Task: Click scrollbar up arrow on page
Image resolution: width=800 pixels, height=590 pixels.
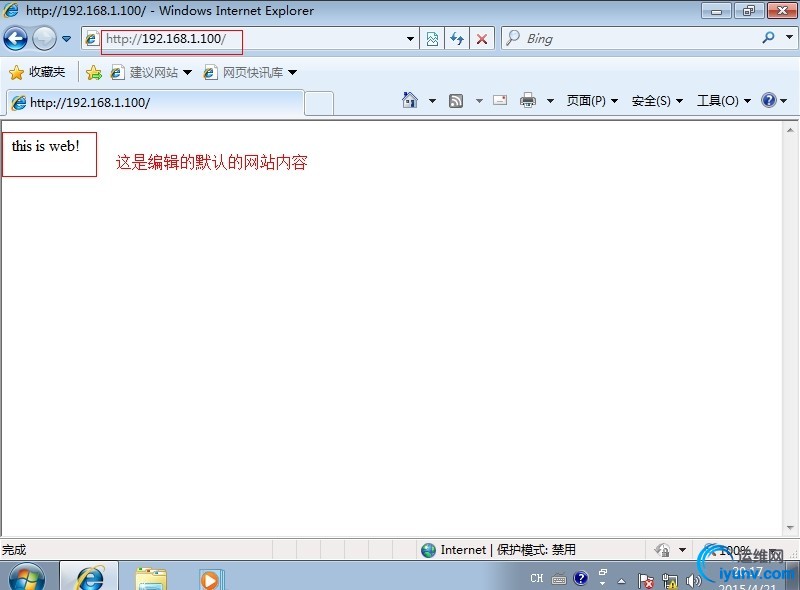Action: click(x=790, y=130)
